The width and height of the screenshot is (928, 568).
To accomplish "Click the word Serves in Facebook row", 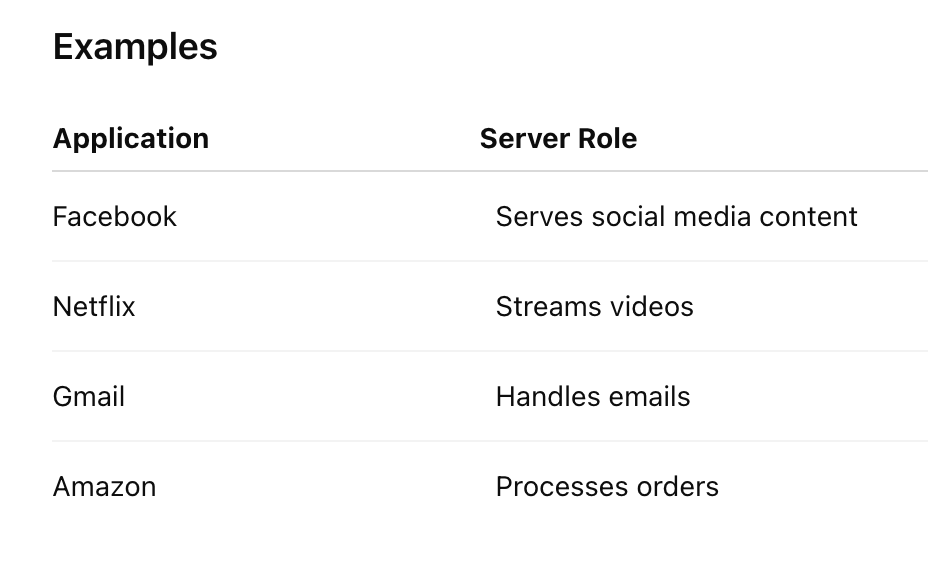I will pos(540,217).
